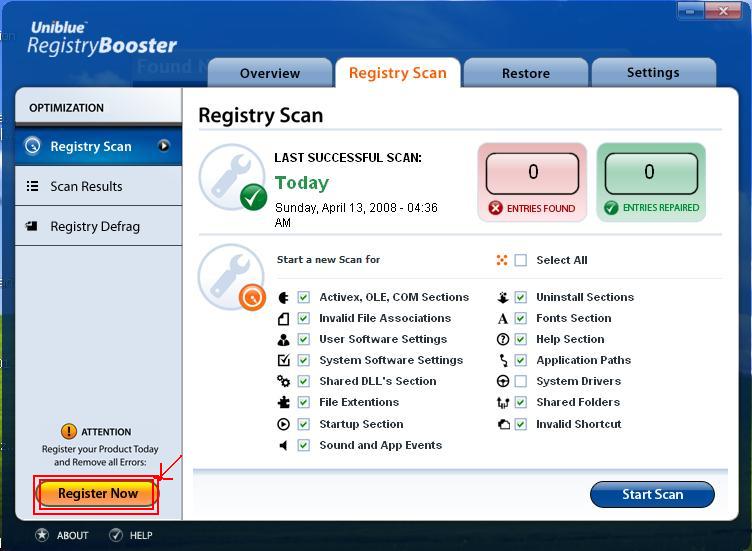Toggle the Invalid Shortcut checkbox
Viewport: 752px width, 551px height.
[520, 424]
